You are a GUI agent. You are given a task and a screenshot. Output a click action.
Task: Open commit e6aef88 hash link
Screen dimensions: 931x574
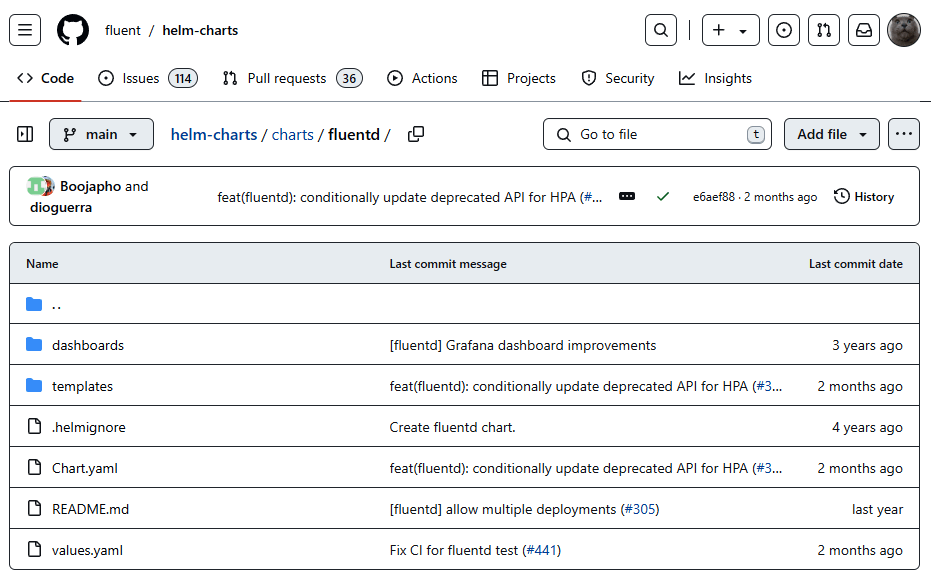(x=714, y=196)
